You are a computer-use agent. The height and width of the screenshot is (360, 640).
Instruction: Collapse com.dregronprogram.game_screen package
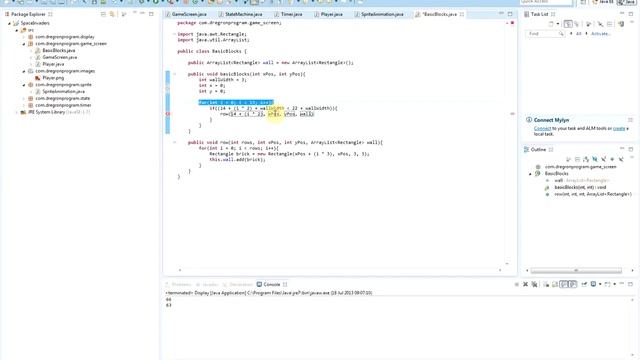(x=24, y=44)
